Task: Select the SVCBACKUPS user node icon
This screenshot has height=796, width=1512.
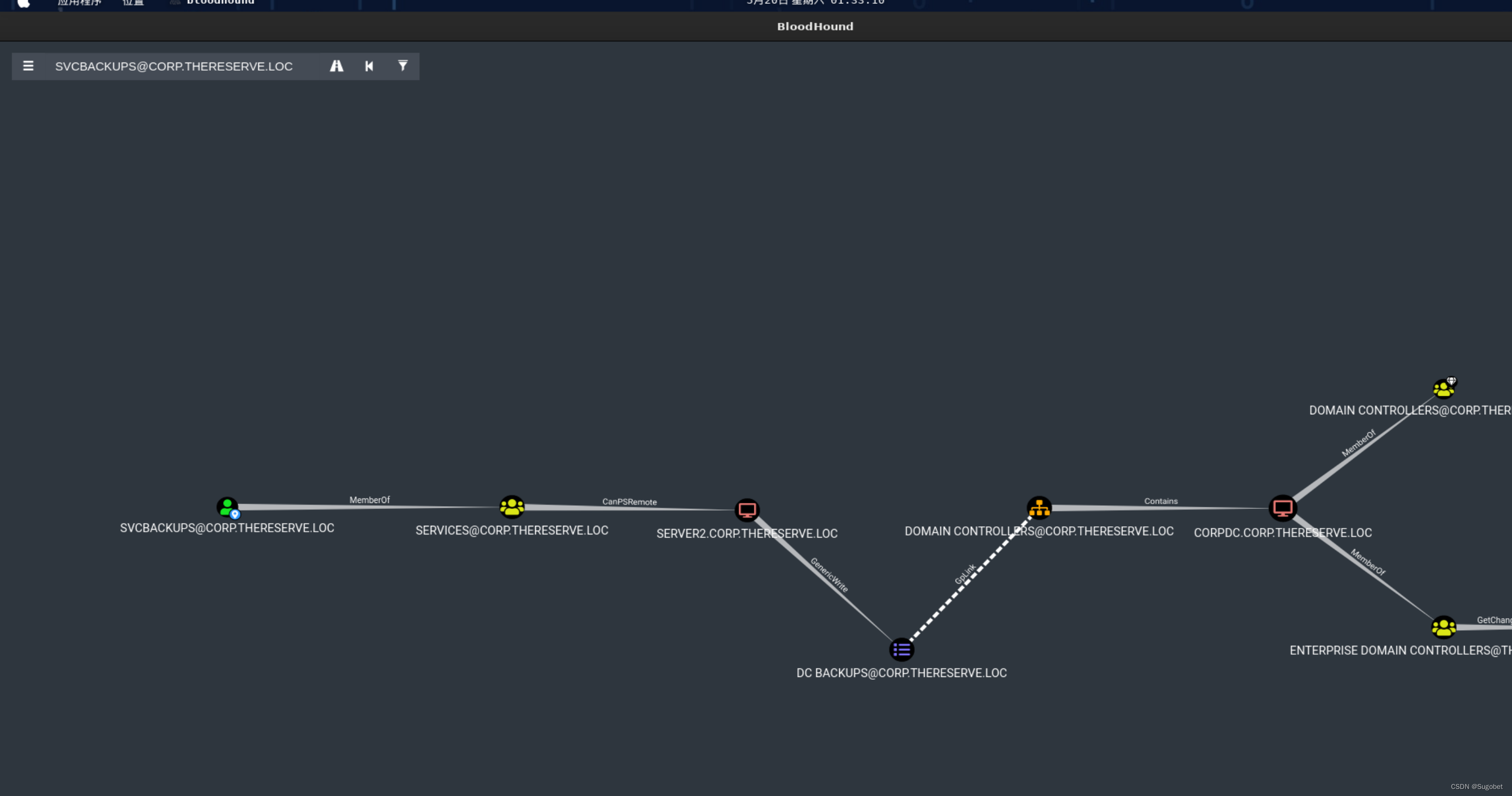Action: (x=228, y=507)
